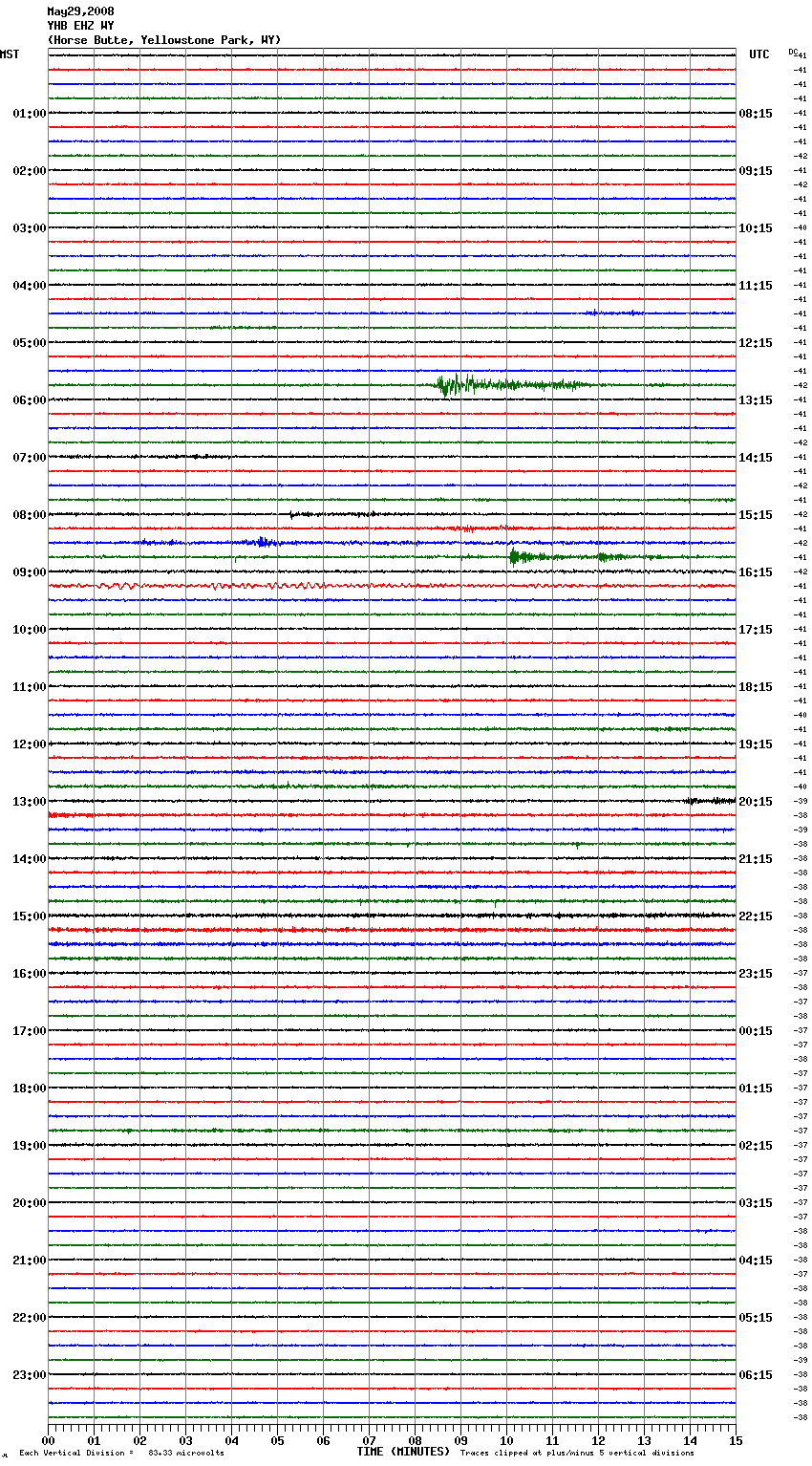
Task: Select the 09:00 MST row label
Action: pos(30,572)
